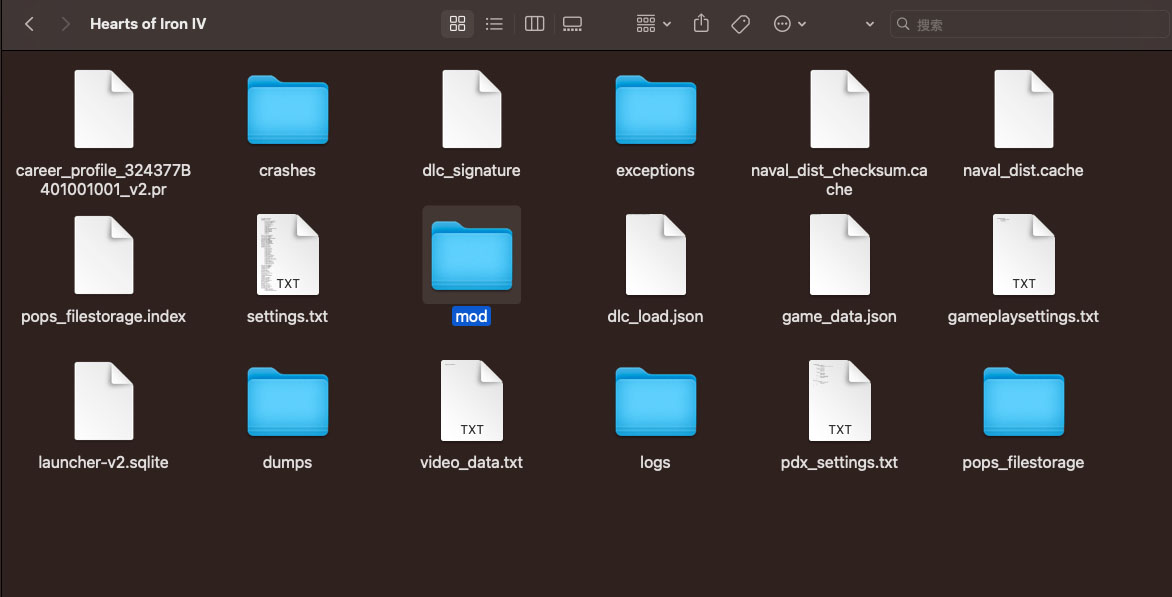Select the mod folder icon
The width and height of the screenshot is (1172, 597).
pyautogui.click(x=472, y=255)
